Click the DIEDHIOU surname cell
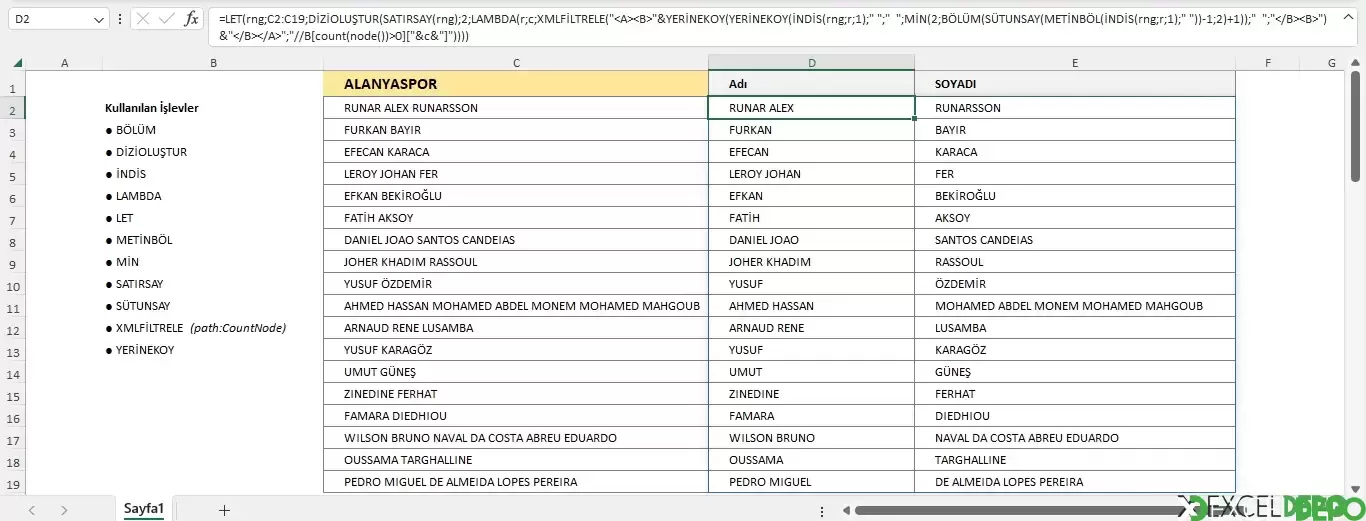This screenshot has height=521, width=1366. coord(1075,416)
